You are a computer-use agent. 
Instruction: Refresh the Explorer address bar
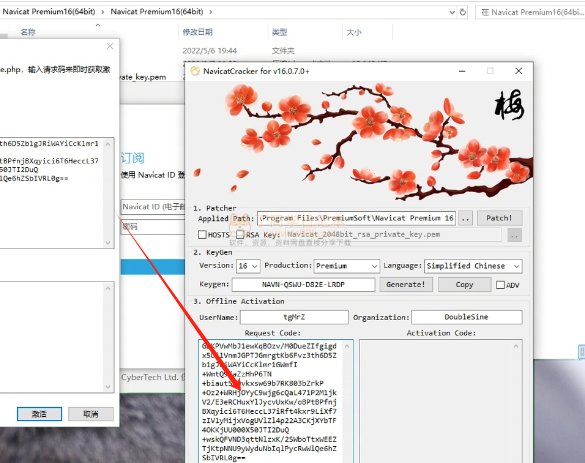click(463, 12)
